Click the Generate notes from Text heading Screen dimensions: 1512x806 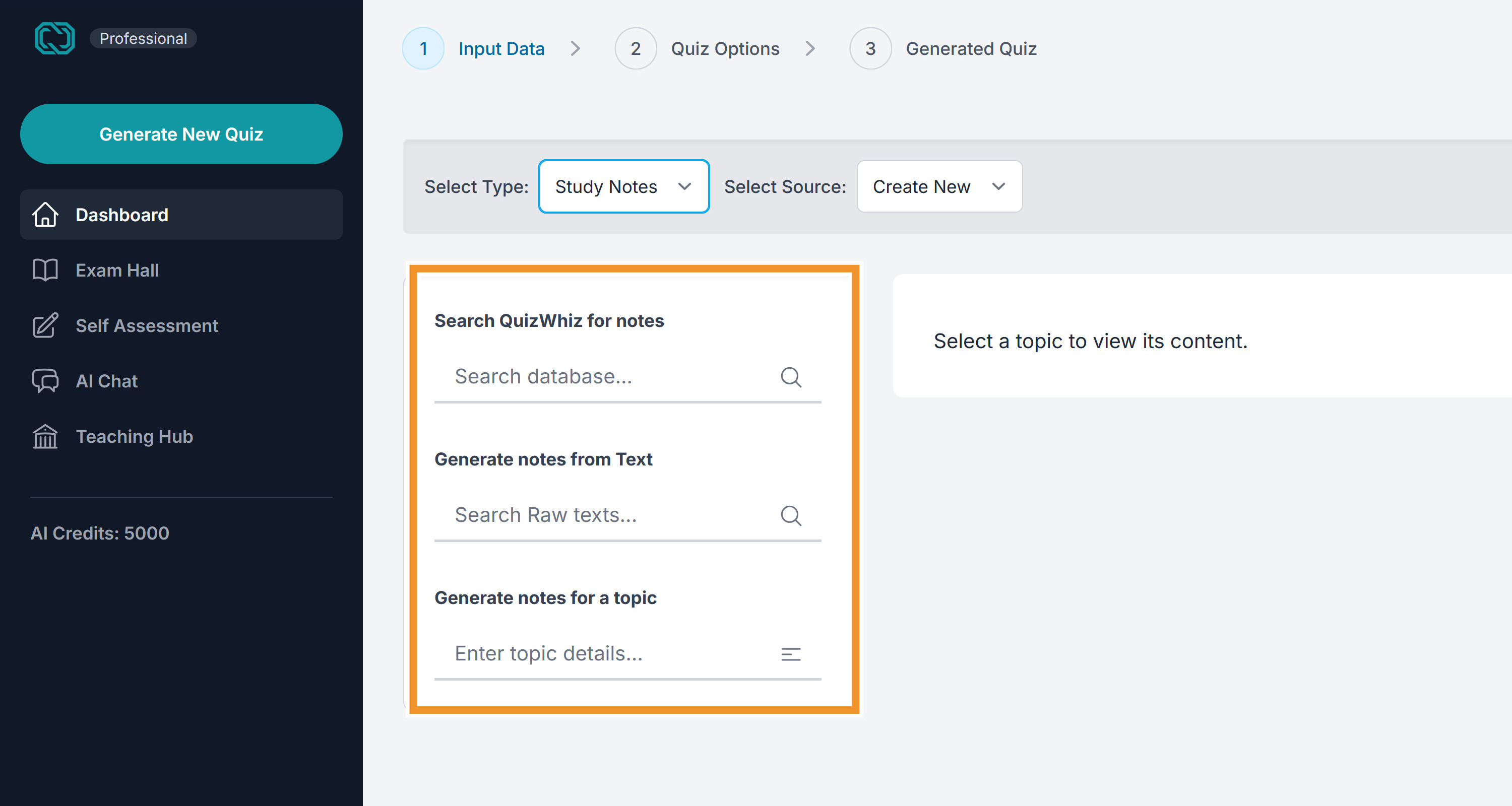[543, 459]
